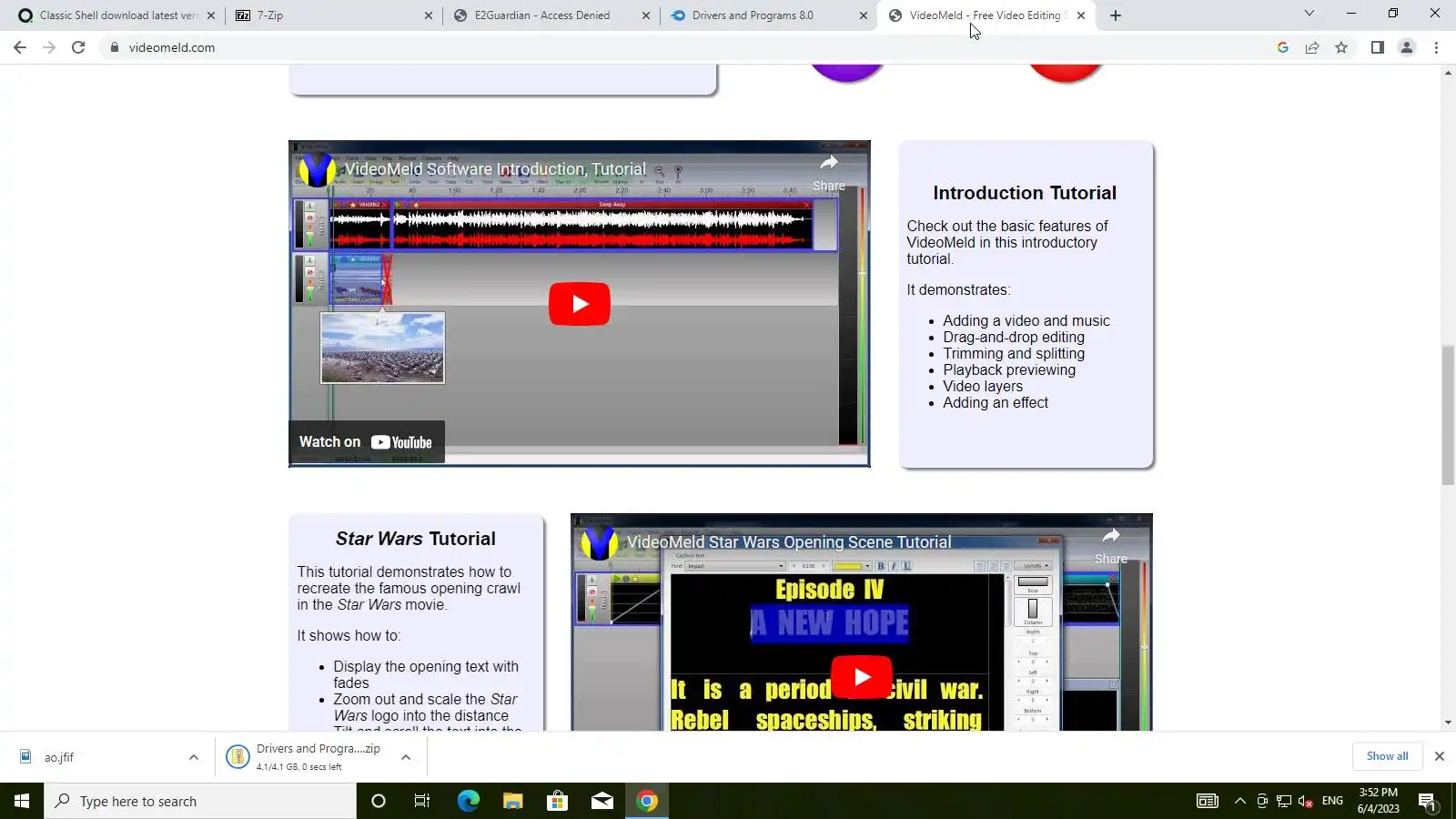Open the clock showing 3:52 PM
1456x819 pixels.
pyautogui.click(x=1378, y=801)
